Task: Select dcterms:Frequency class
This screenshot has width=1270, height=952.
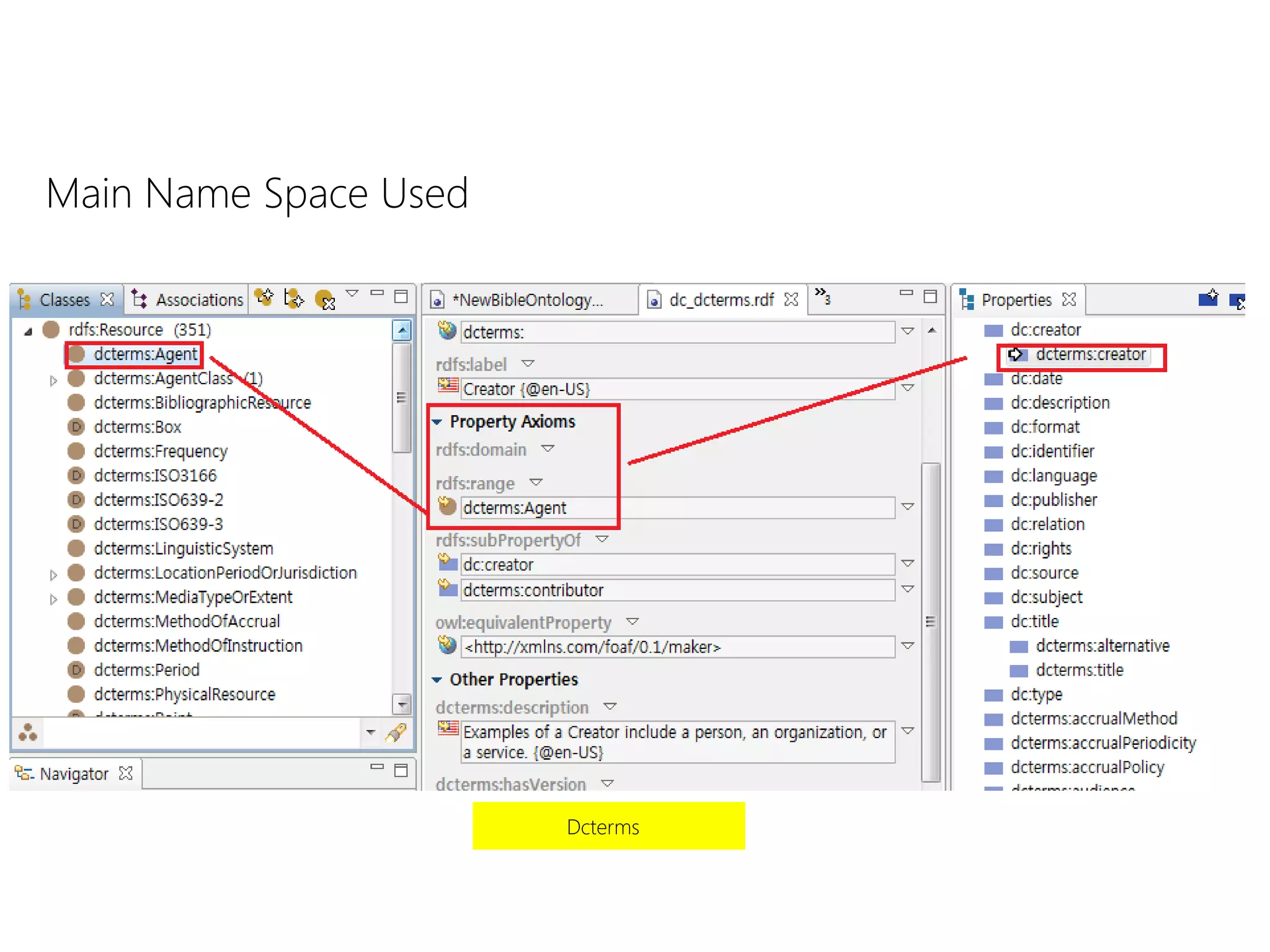Action: point(161,451)
